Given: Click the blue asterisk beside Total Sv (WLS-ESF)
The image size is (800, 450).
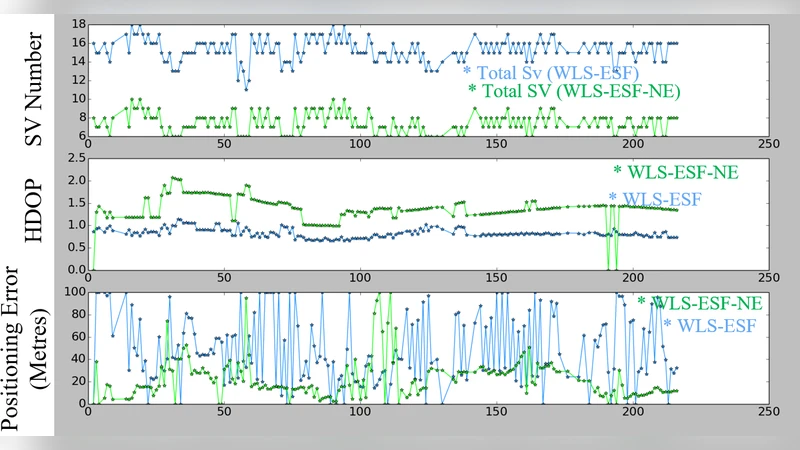Looking at the screenshot, I should point(466,72).
